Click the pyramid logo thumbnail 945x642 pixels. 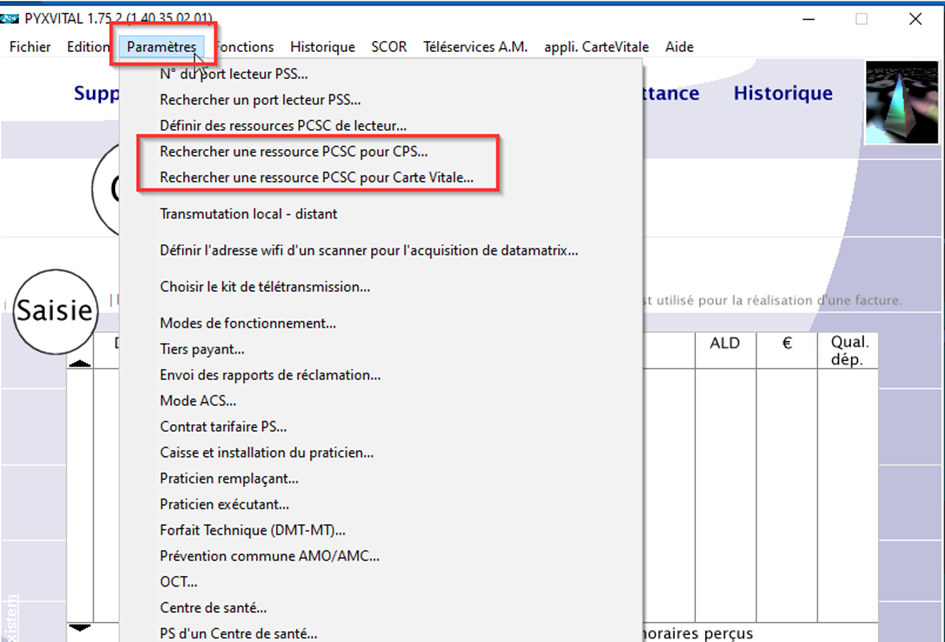click(902, 102)
